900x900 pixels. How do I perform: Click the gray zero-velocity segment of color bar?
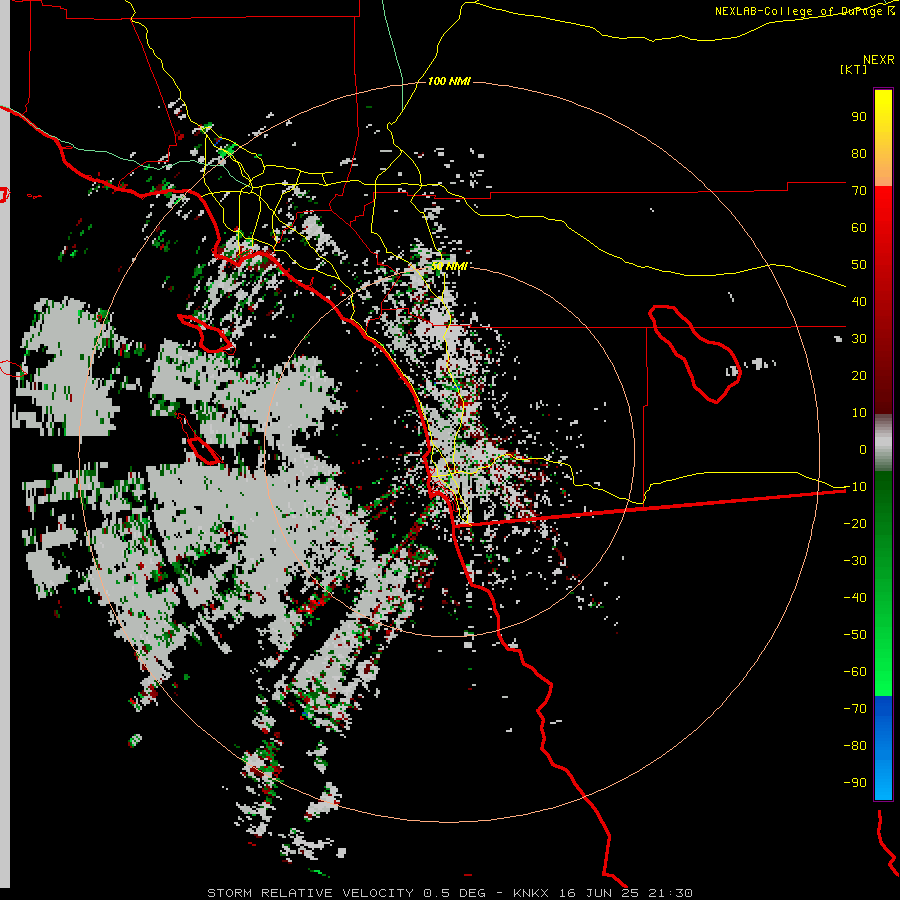click(x=883, y=445)
